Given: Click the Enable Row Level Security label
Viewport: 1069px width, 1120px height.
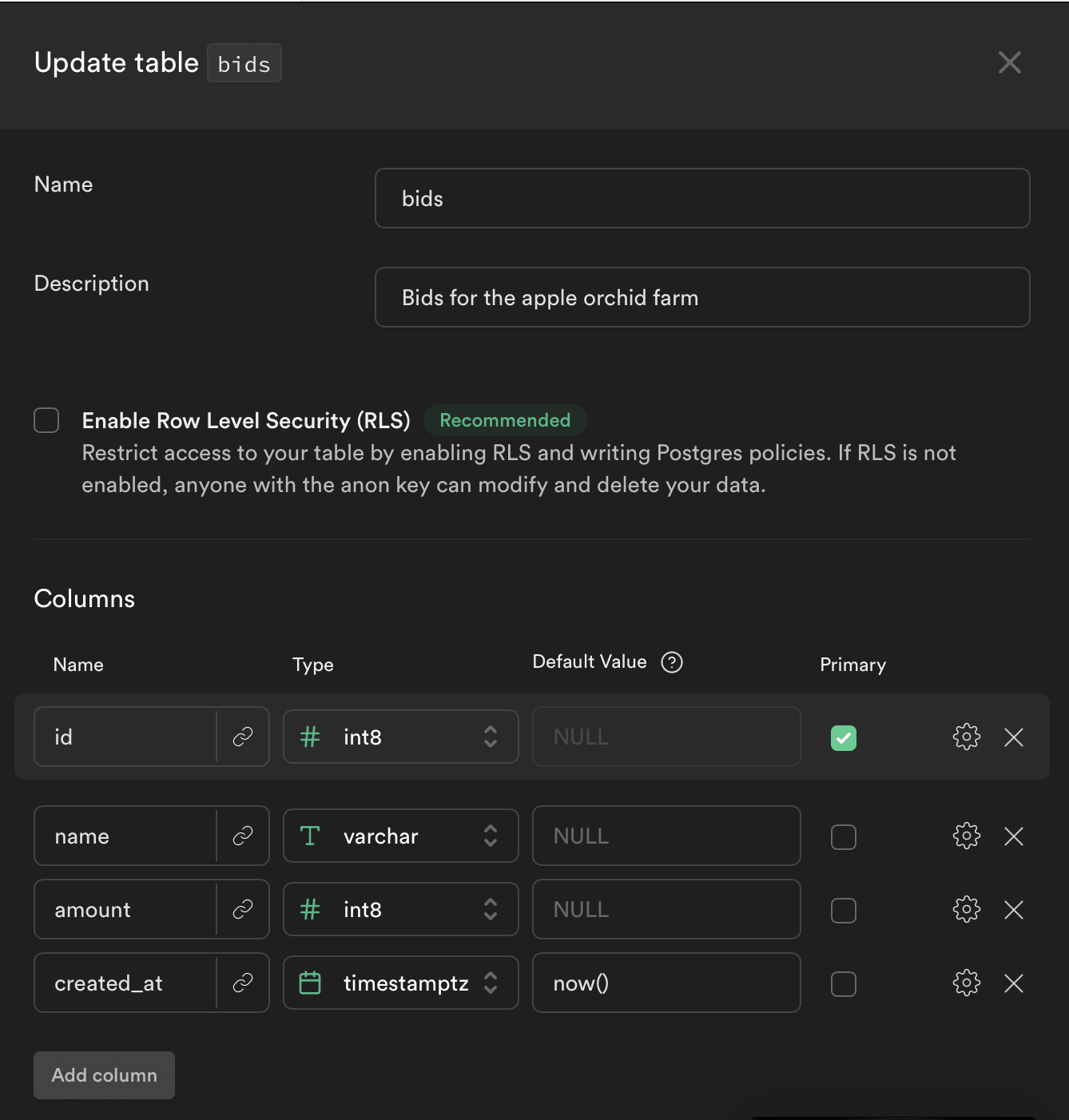Looking at the screenshot, I should [246, 420].
